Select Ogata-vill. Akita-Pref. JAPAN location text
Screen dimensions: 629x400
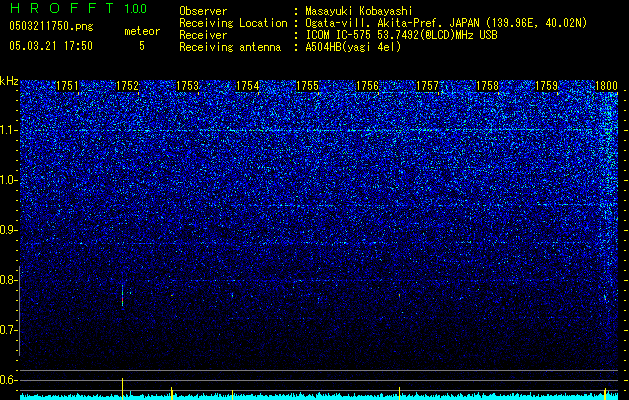pyautogui.click(x=446, y=23)
